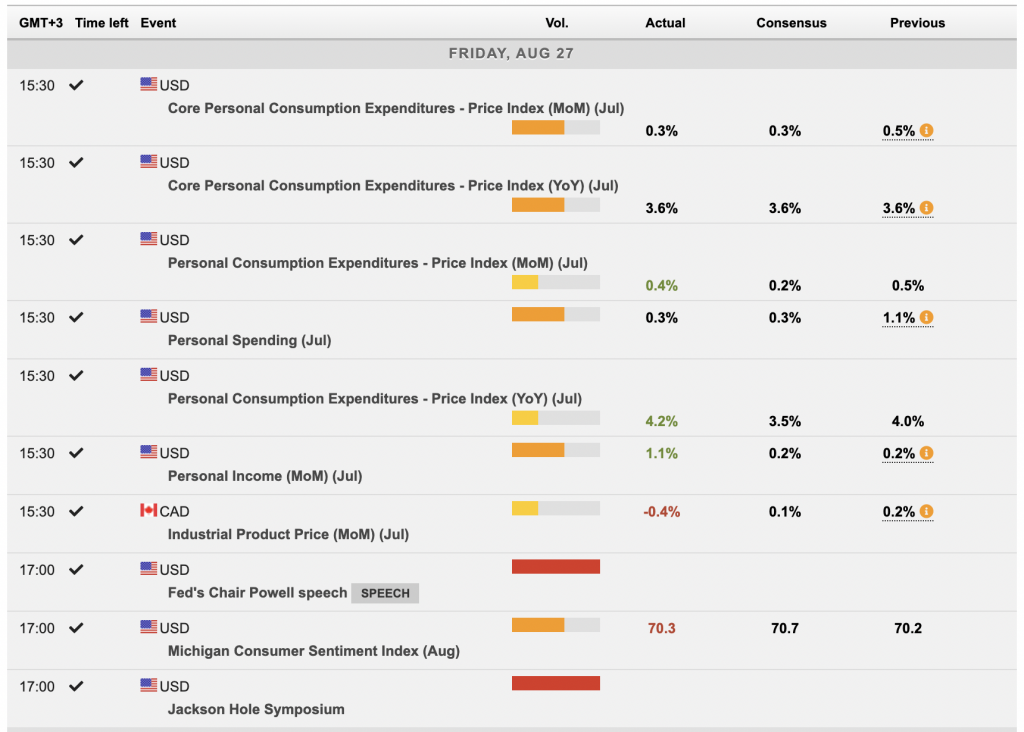Click the info icon in the Personal Income row
This screenshot has height=732, width=1024.
[926, 453]
